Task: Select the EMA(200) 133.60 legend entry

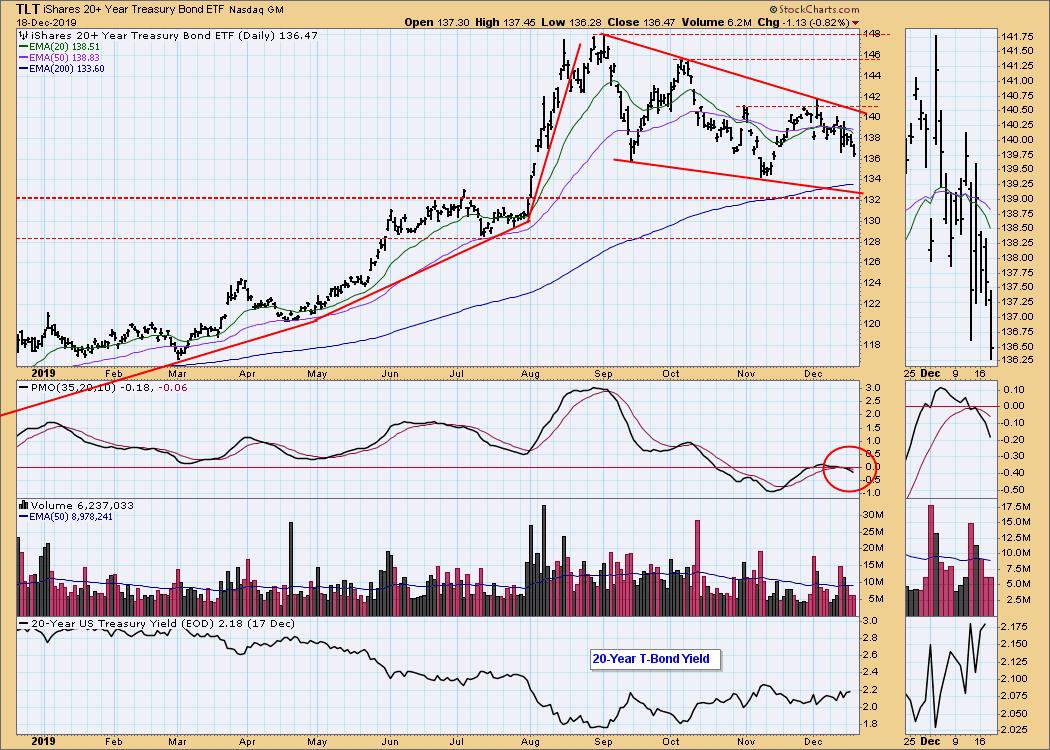Action: tap(62, 68)
